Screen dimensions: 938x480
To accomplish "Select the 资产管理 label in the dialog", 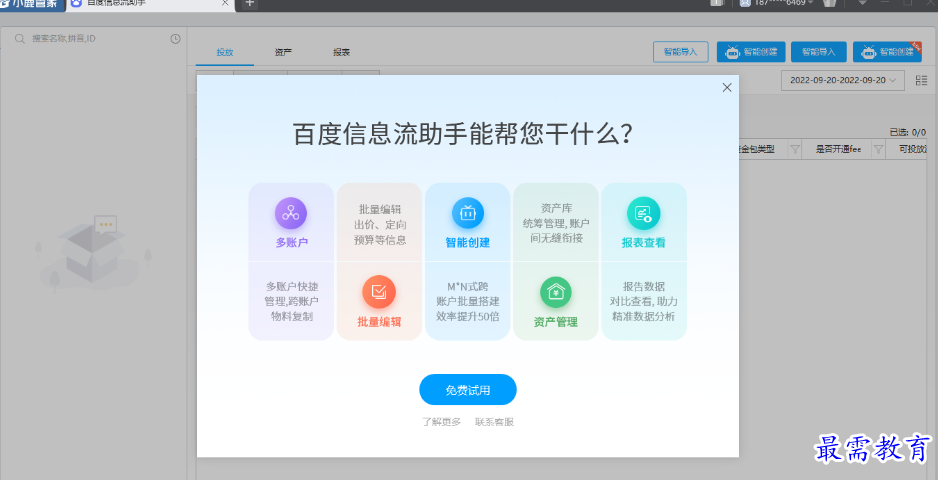I will pyautogui.click(x=556, y=322).
